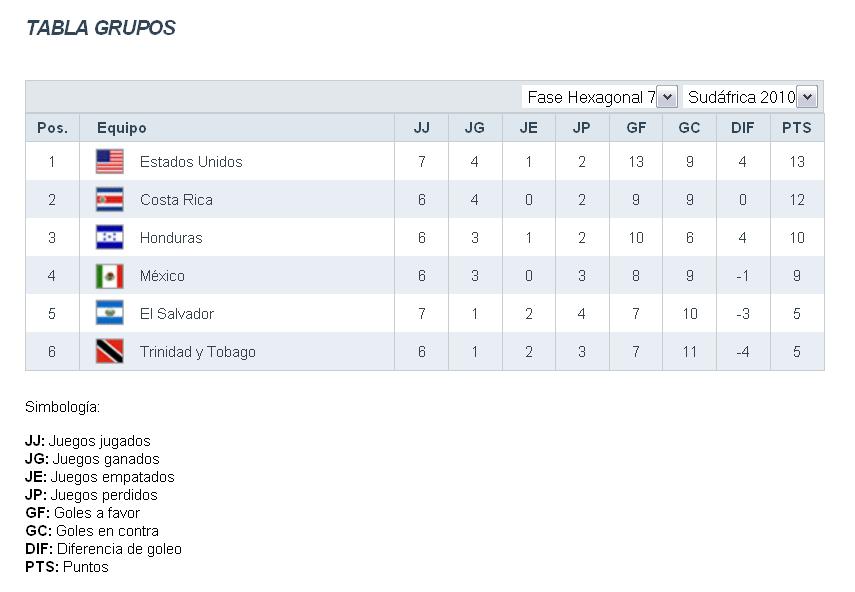Click the Costa Rica flag icon
Screen dimensions: 855x592
[109, 199]
